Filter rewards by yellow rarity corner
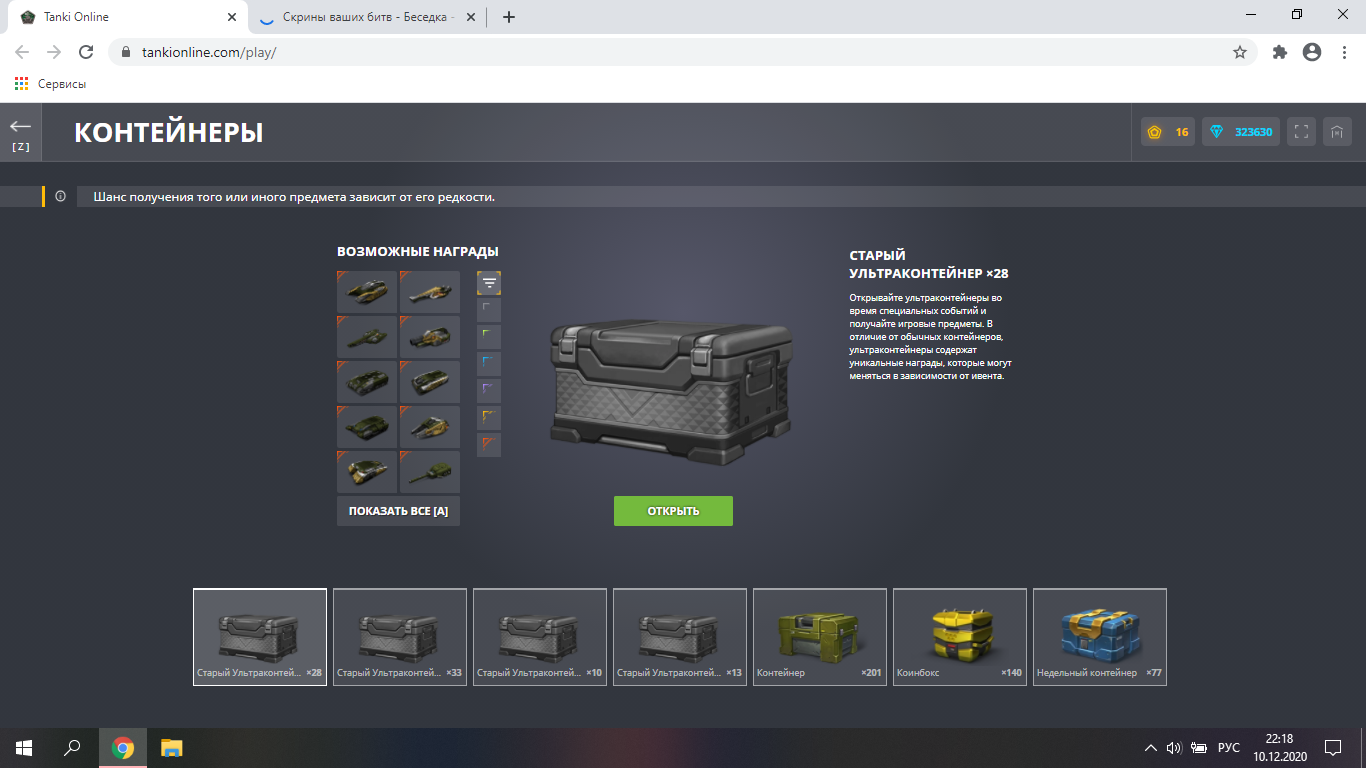This screenshot has width=1366, height=768. point(489,418)
